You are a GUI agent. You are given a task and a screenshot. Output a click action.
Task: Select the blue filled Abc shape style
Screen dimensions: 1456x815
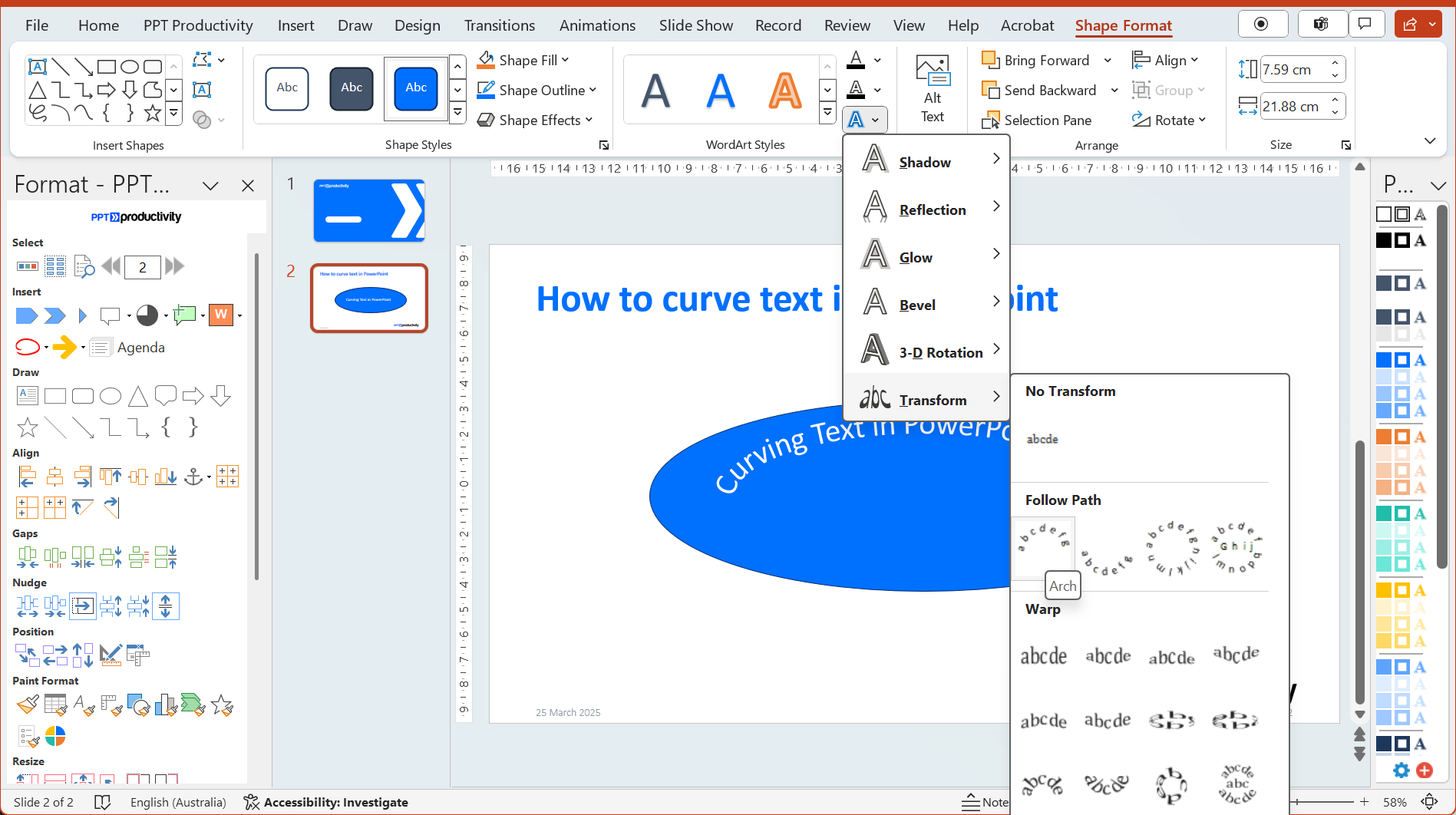coord(416,87)
